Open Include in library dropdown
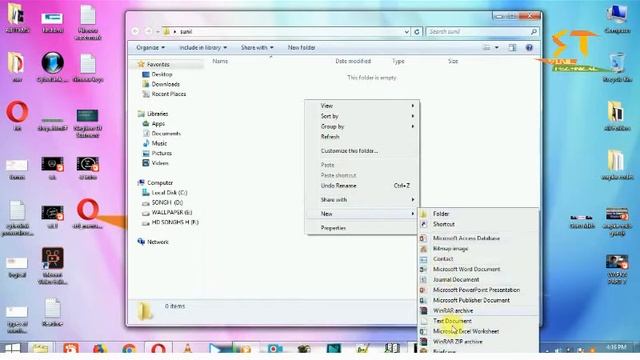640x360 pixels. [203, 48]
